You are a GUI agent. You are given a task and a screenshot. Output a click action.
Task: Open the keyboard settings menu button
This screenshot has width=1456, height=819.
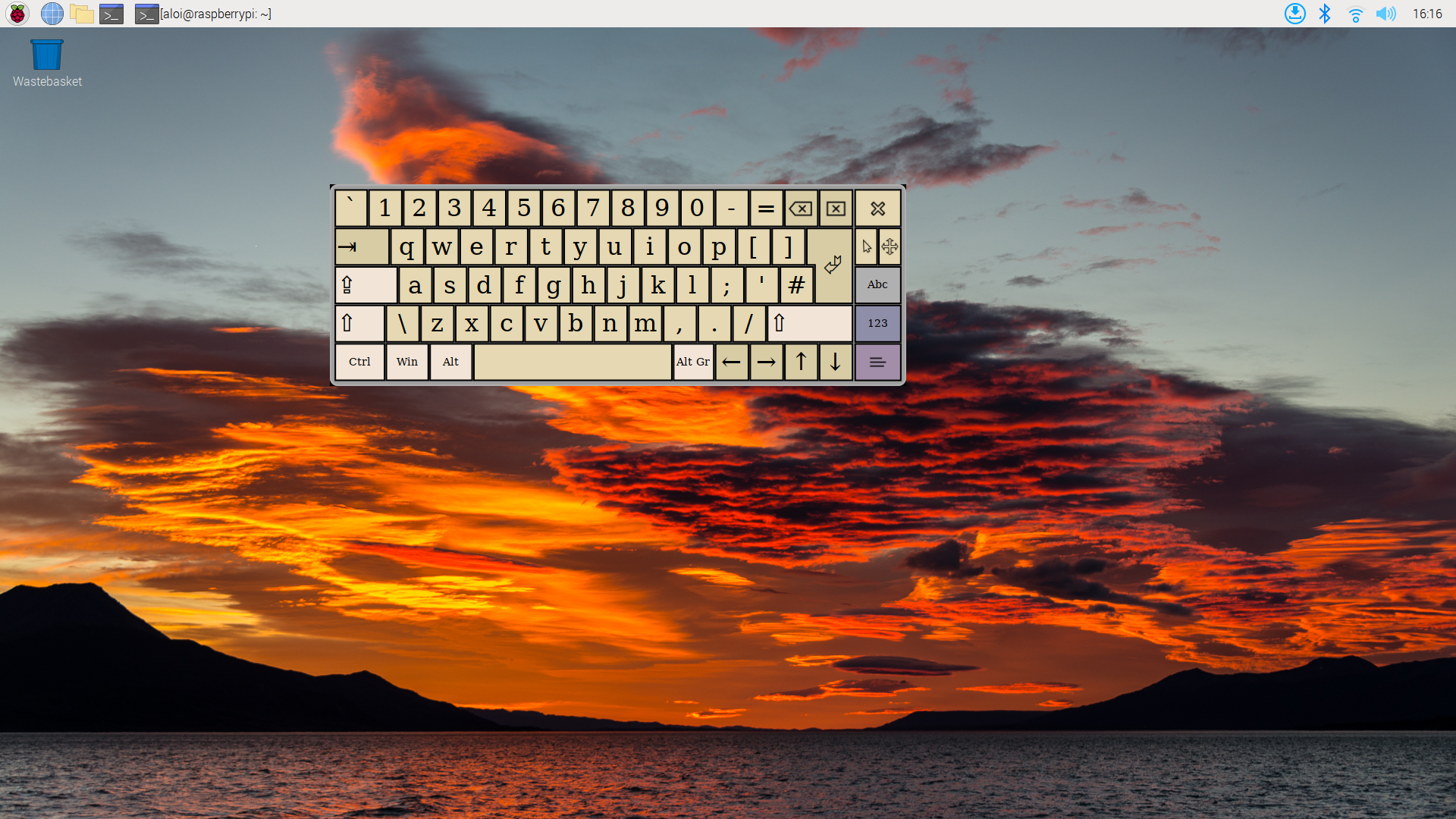877,362
